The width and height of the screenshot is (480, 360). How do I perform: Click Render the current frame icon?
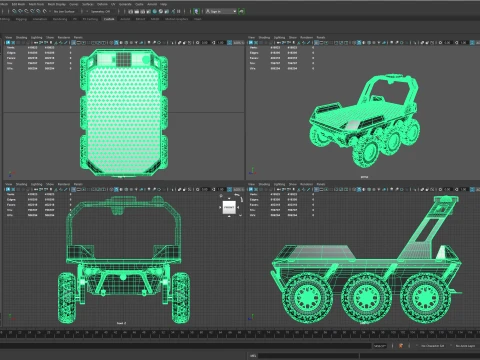(137, 11)
